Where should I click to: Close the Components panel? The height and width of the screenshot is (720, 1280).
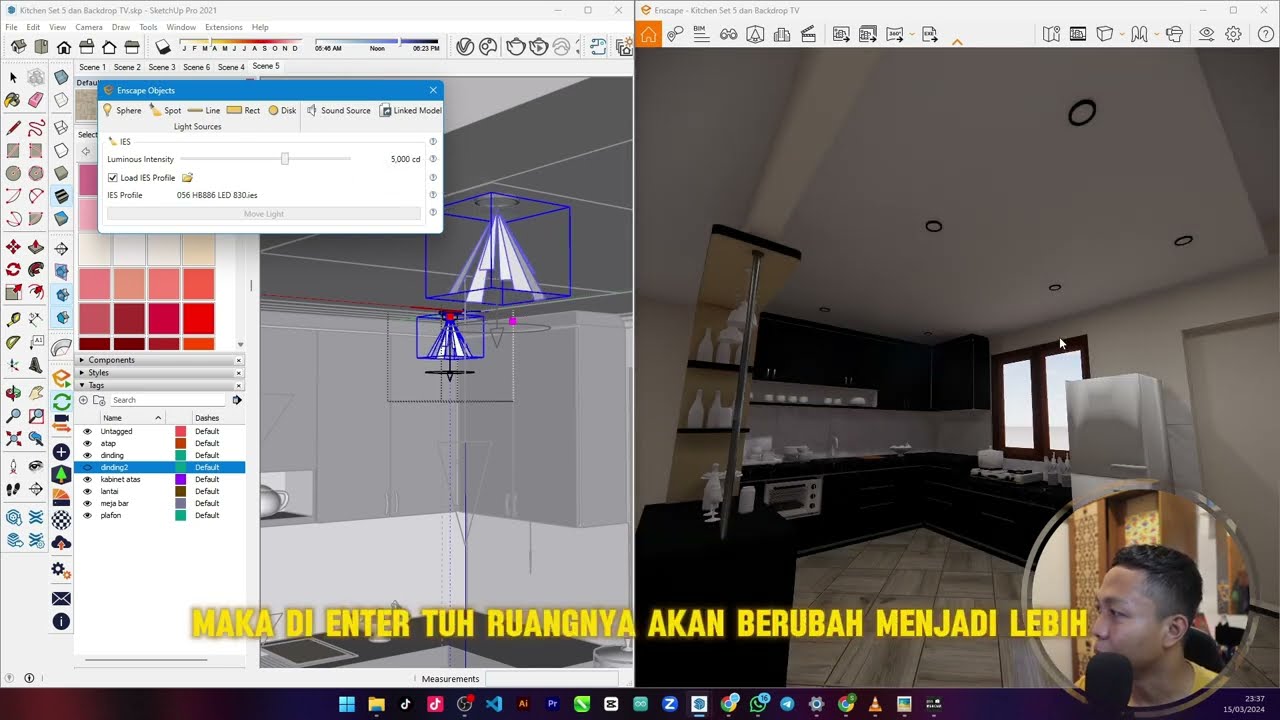click(x=239, y=360)
